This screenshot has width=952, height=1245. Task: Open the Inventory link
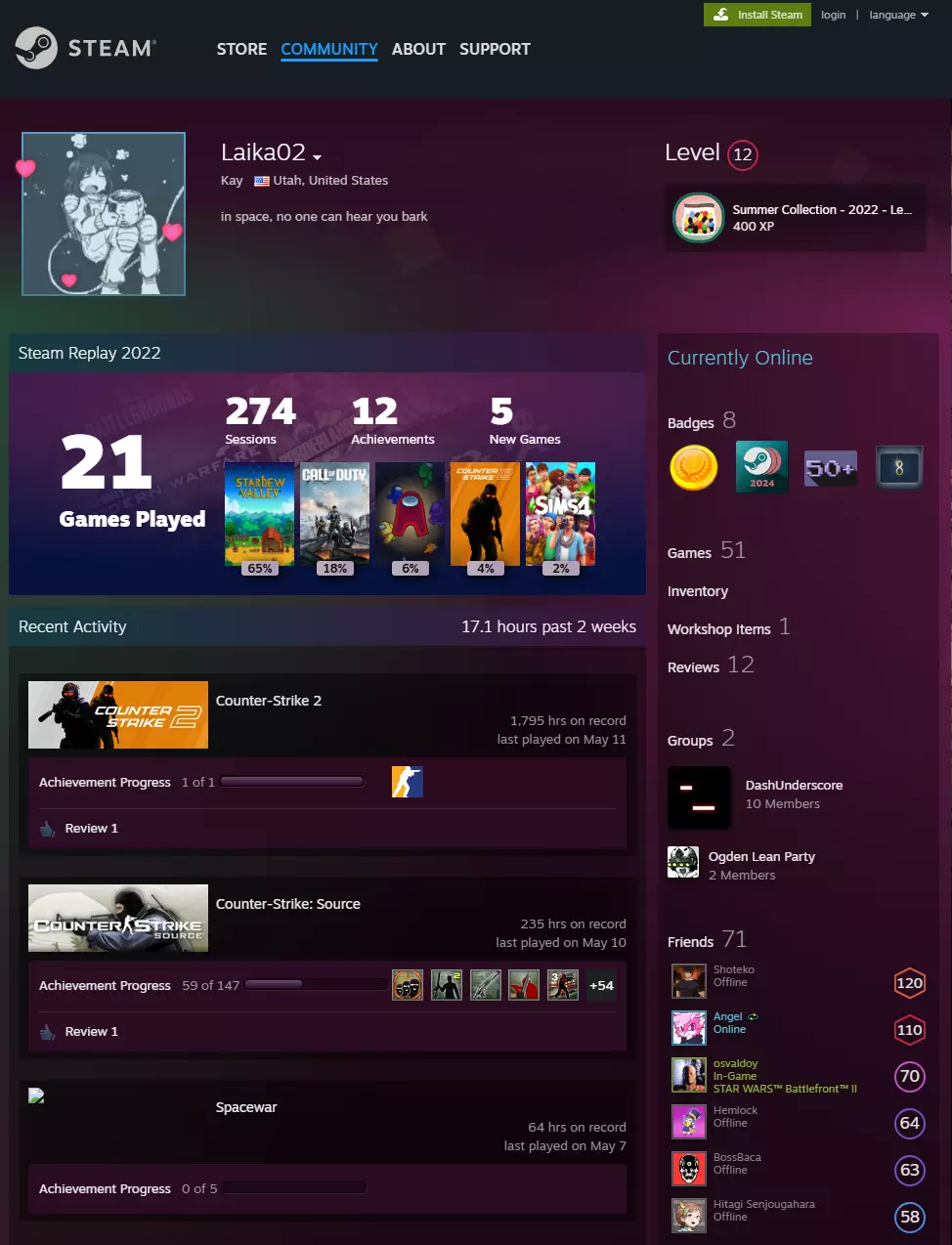(698, 591)
